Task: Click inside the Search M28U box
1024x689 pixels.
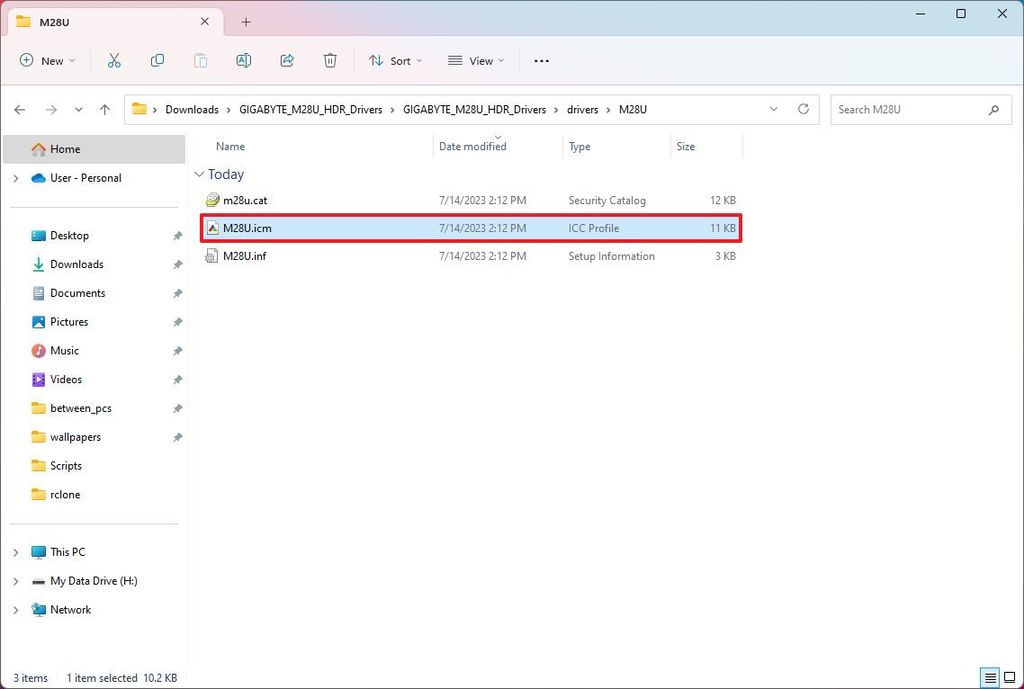Action: click(910, 109)
